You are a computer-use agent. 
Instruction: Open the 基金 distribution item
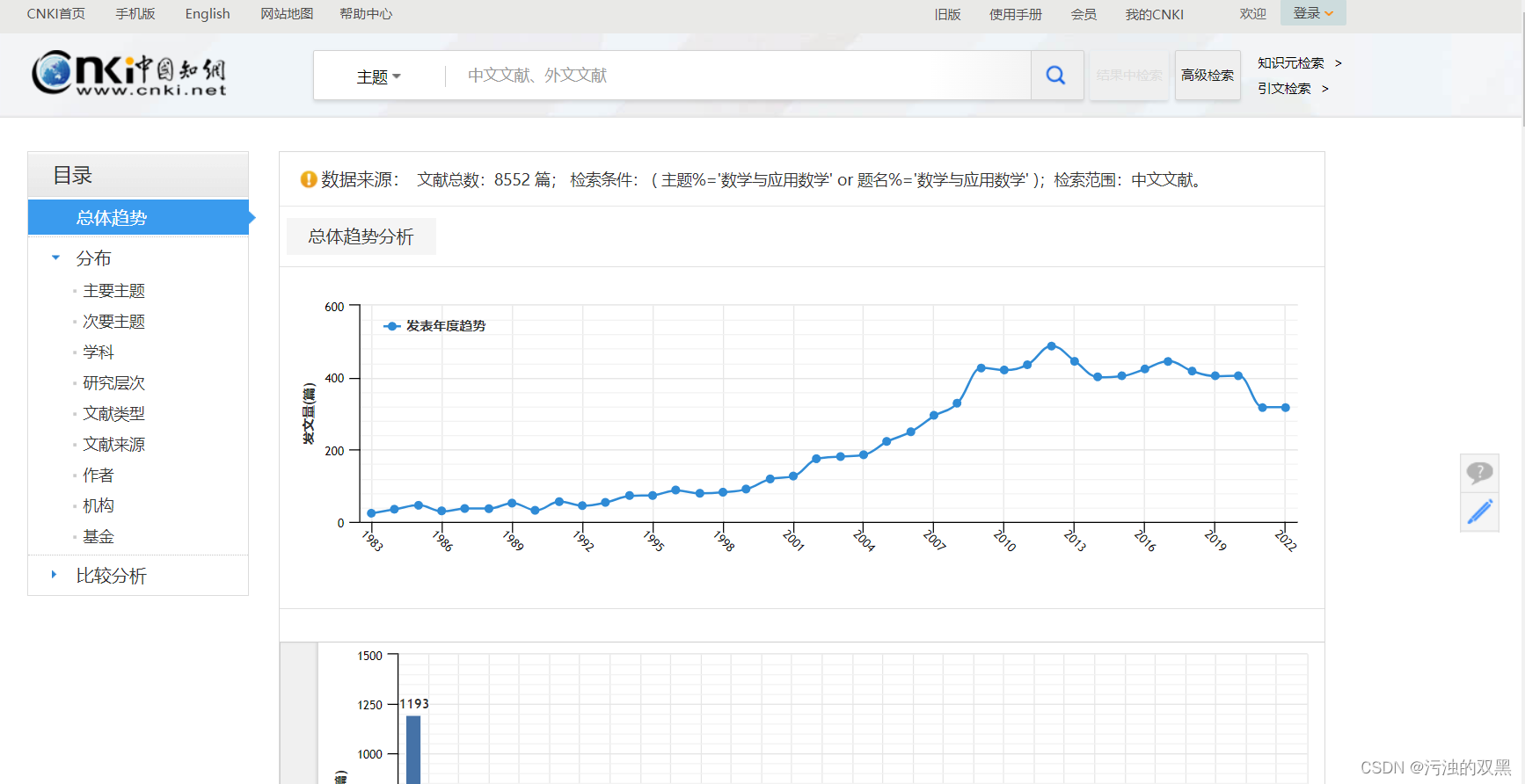click(x=99, y=536)
